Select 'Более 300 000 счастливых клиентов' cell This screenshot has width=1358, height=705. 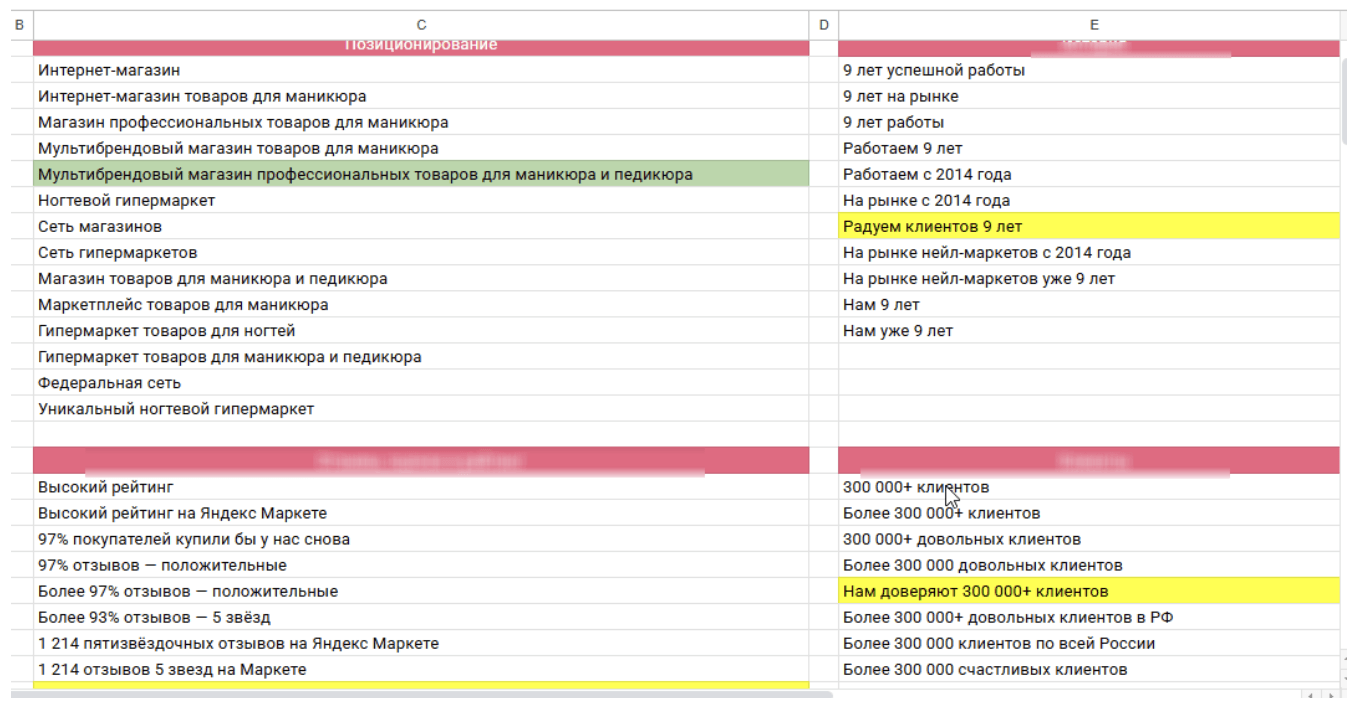[x=1089, y=669]
